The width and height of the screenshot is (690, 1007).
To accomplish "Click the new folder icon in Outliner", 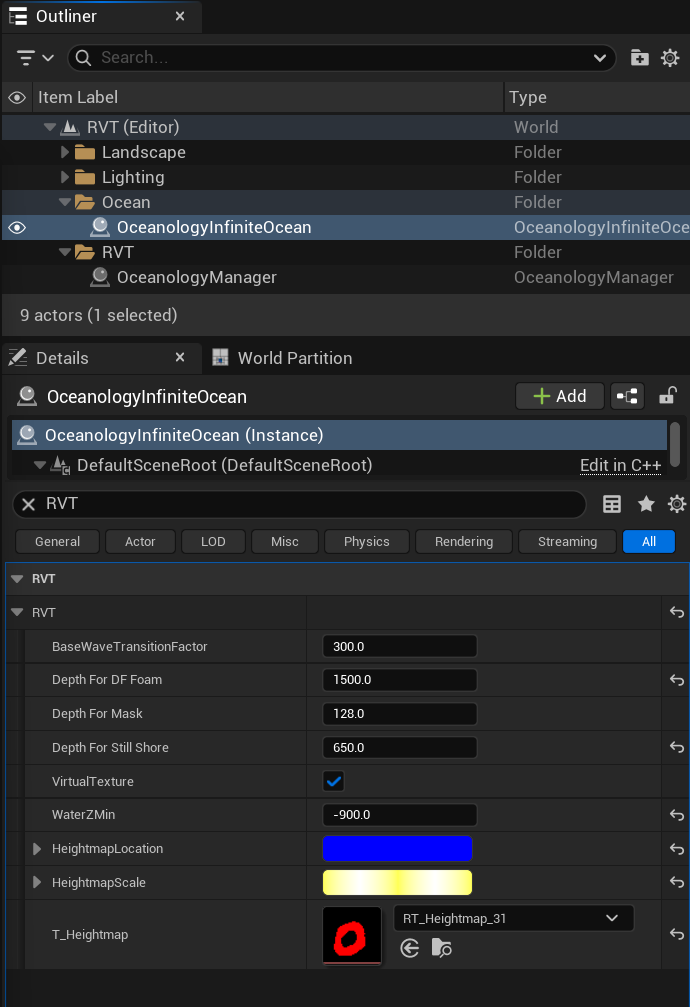I will click(639, 58).
